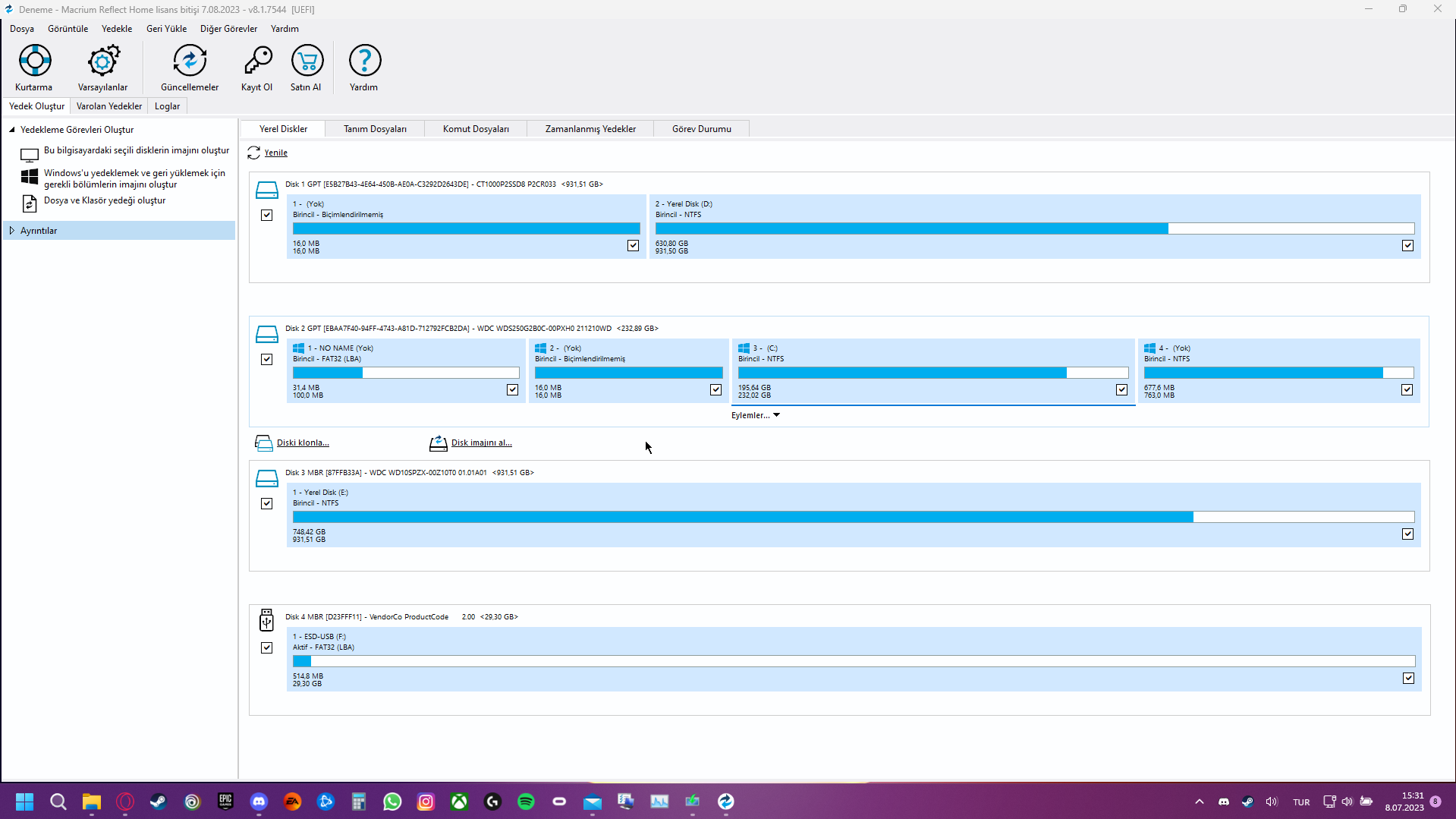Click the Yerel Disk (D:) usage bar

point(1035,228)
